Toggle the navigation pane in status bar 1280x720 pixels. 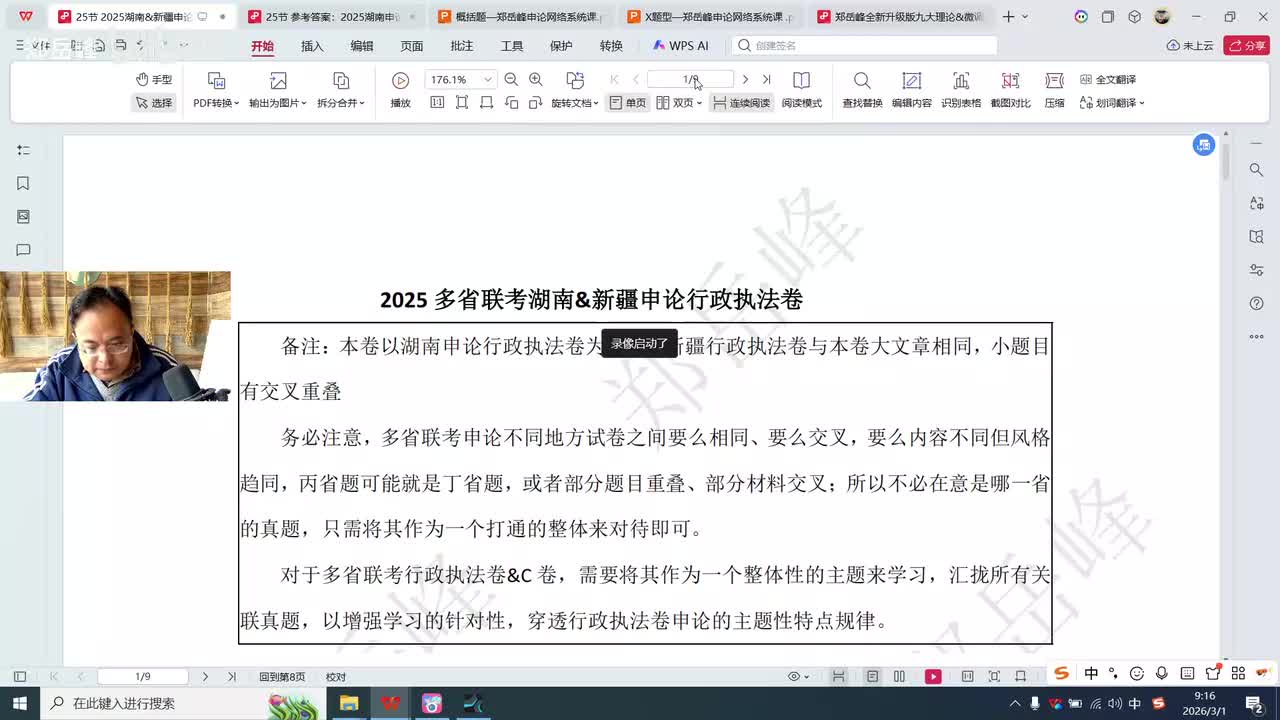[19, 677]
